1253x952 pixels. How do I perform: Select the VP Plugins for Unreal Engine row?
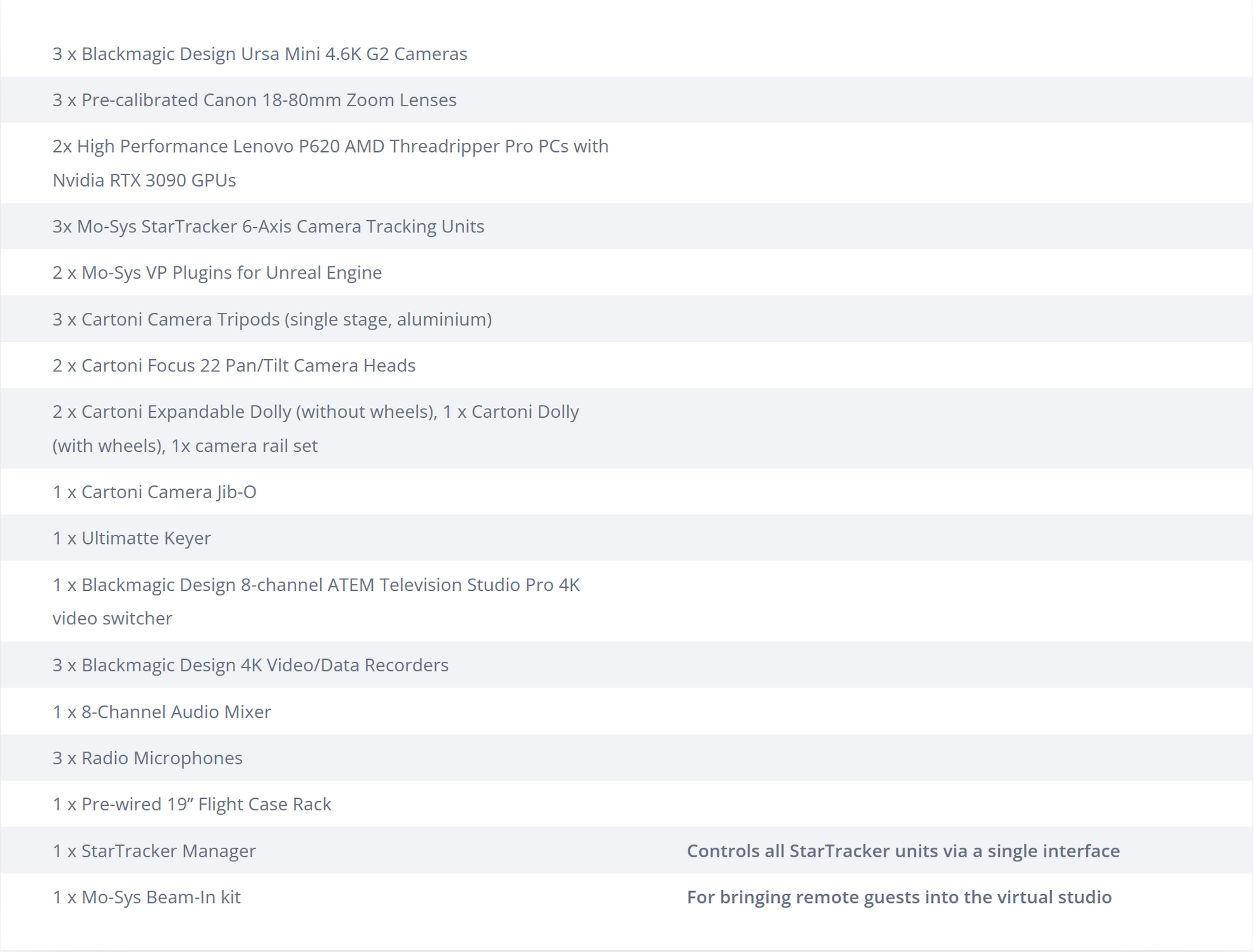click(217, 273)
